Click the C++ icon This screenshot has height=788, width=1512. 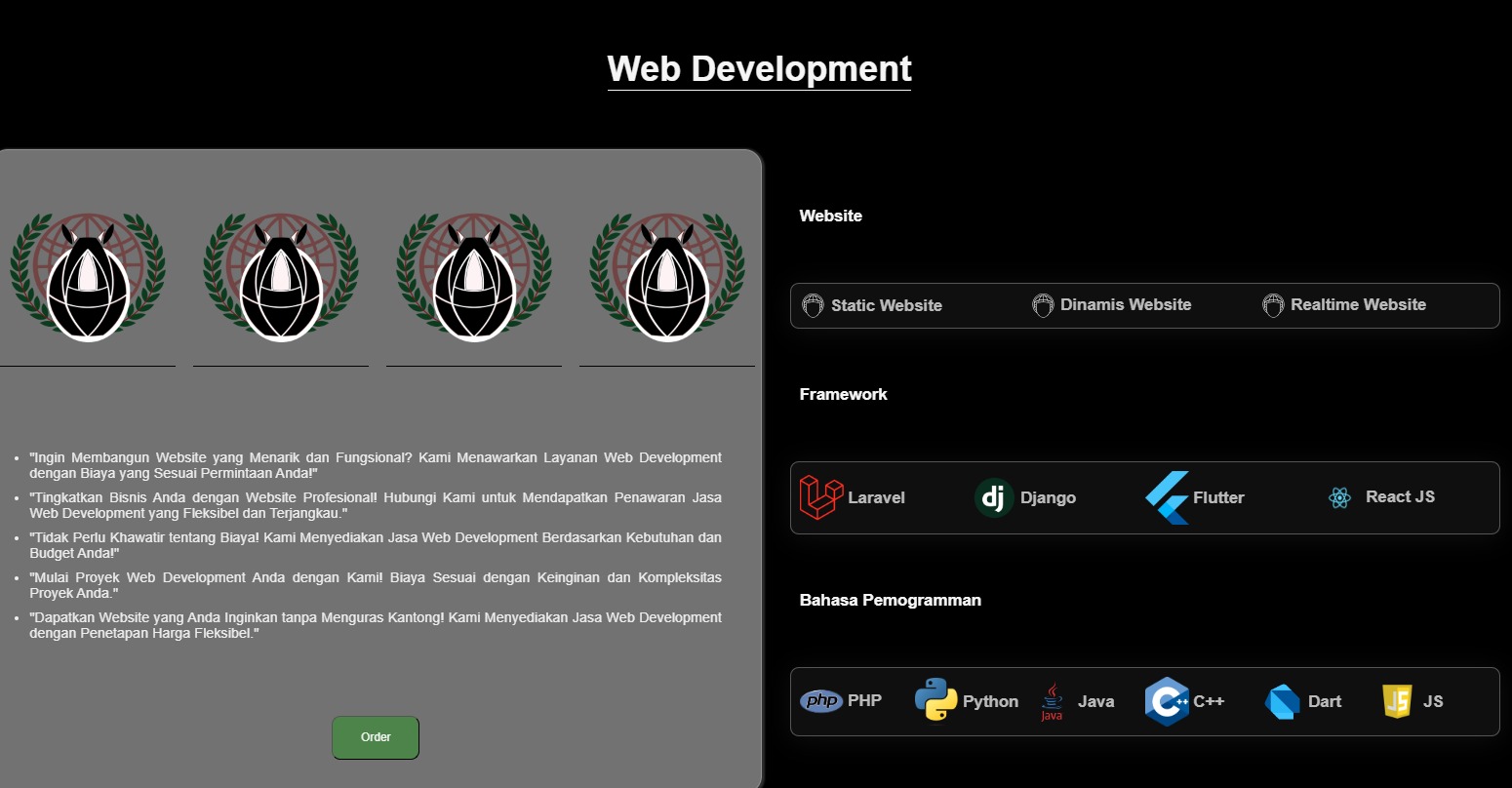[x=1167, y=701]
